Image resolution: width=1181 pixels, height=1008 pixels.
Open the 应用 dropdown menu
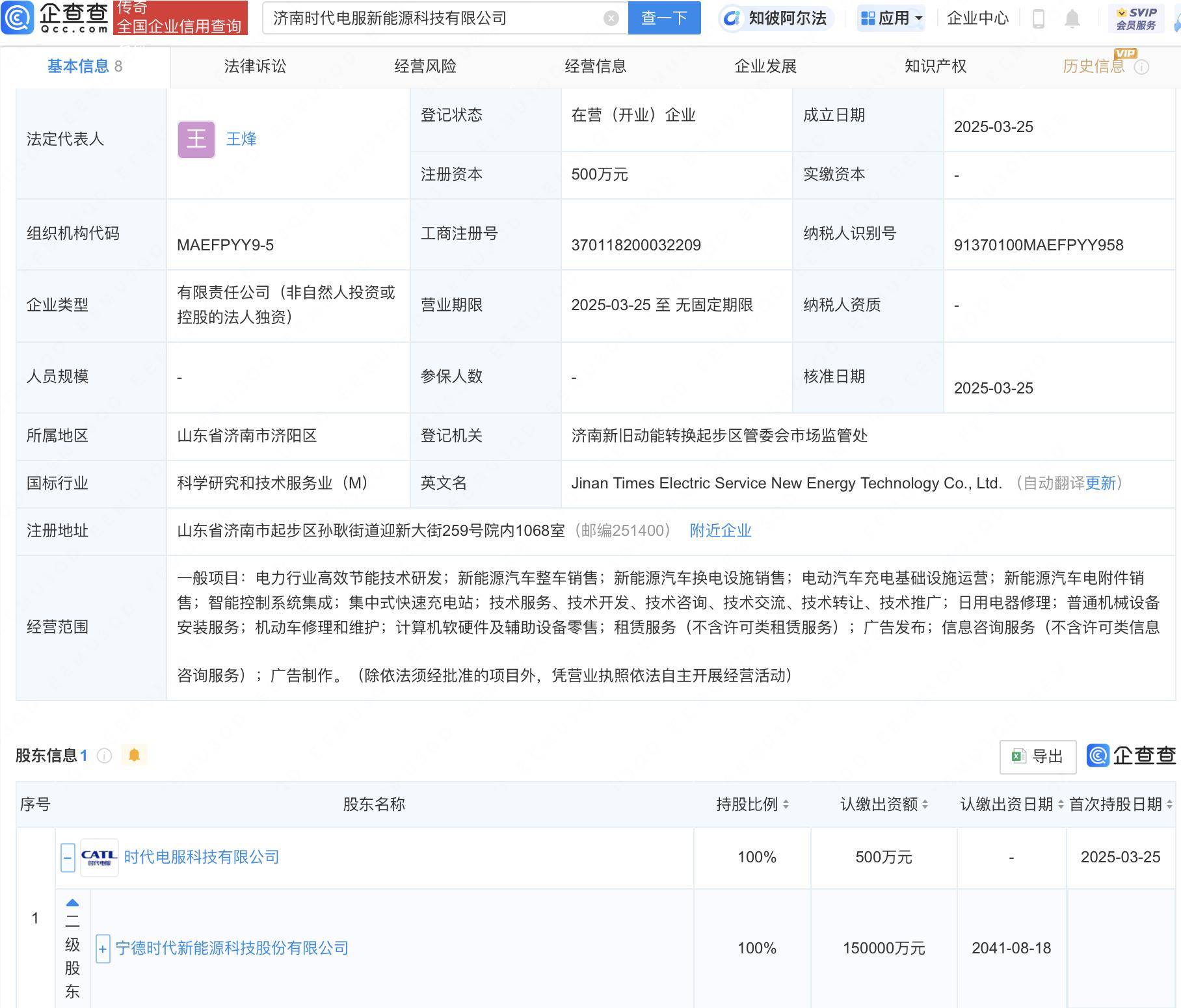(x=890, y=18)
